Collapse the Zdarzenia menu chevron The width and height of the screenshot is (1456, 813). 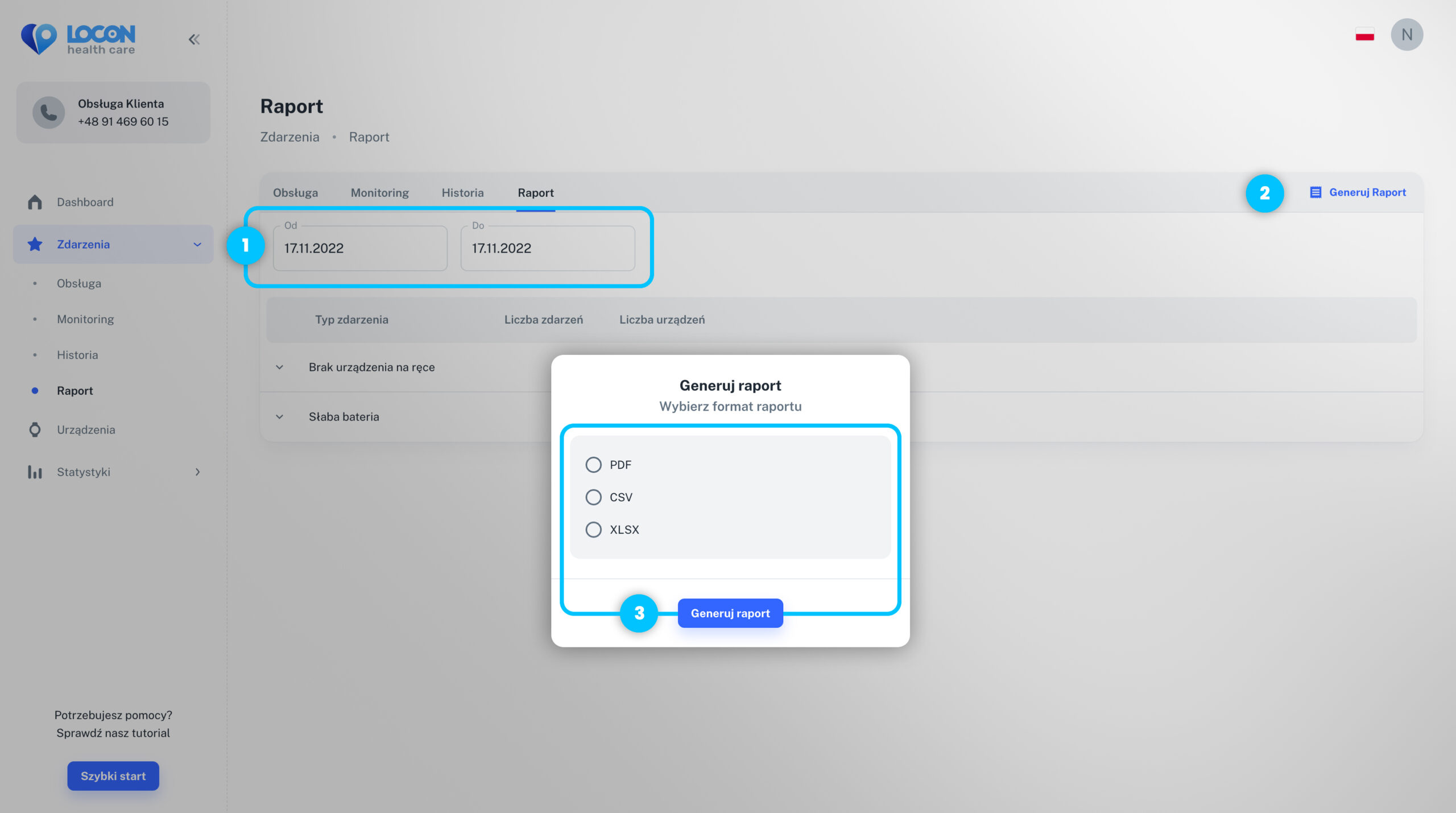coord(197,245)
